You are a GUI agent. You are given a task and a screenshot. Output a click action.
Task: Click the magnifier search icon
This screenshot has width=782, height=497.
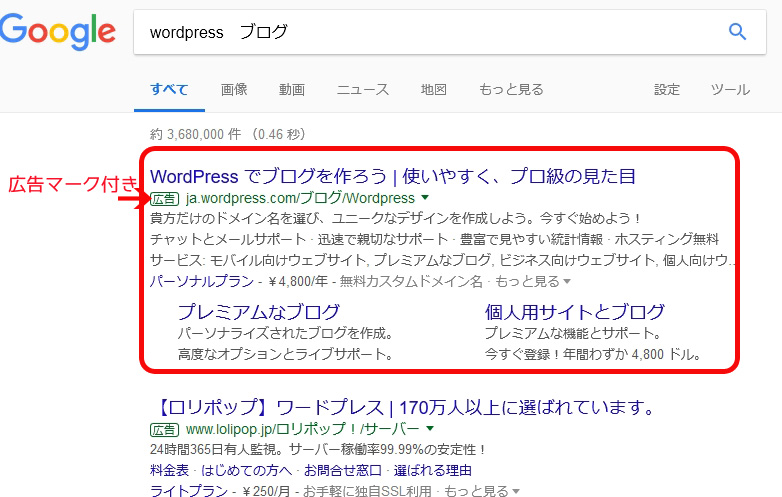click(737, 31)
